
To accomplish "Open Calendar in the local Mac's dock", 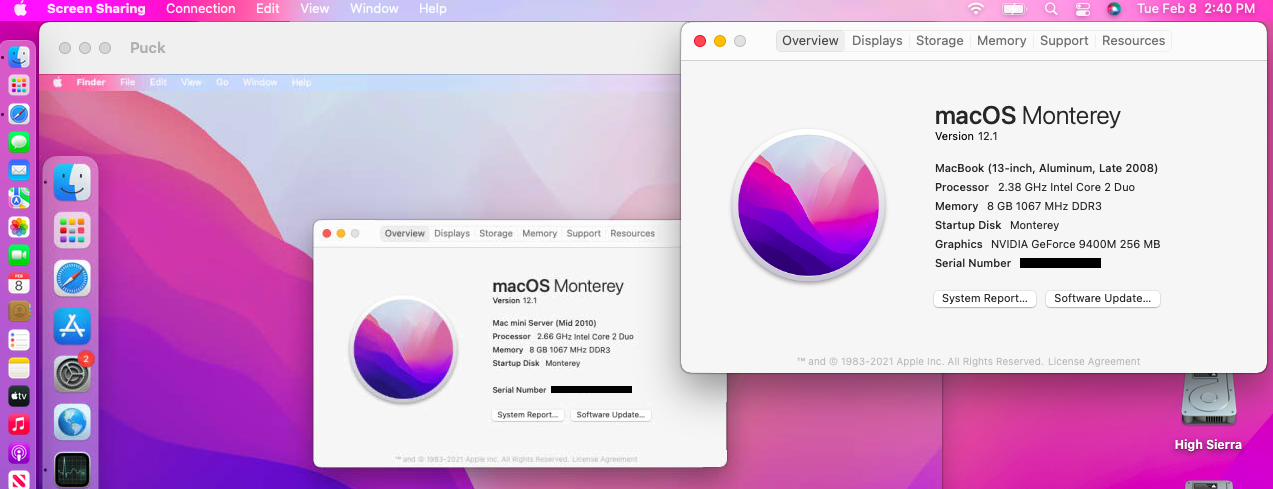I will (18, 283).
